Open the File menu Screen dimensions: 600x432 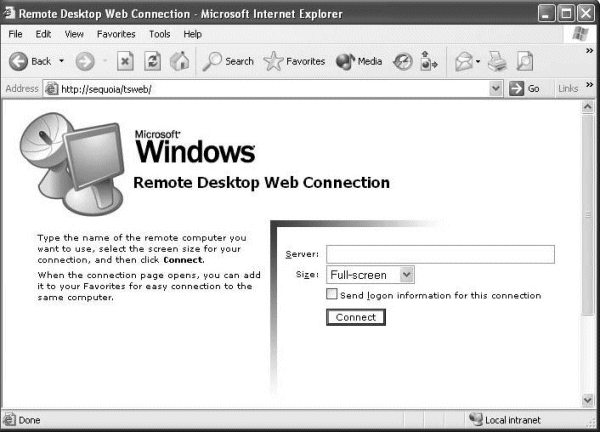pos(15,34)
